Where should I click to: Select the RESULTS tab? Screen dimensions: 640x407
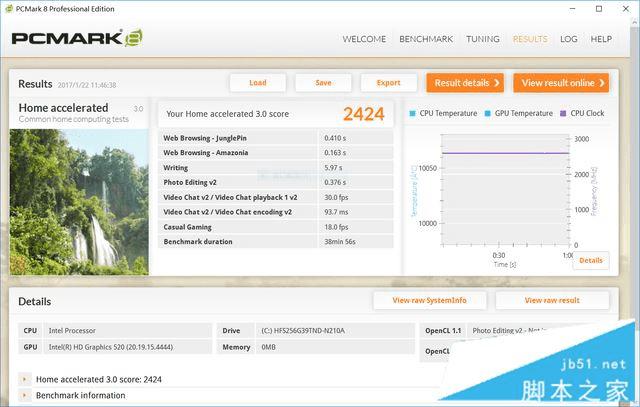point(530,39)
